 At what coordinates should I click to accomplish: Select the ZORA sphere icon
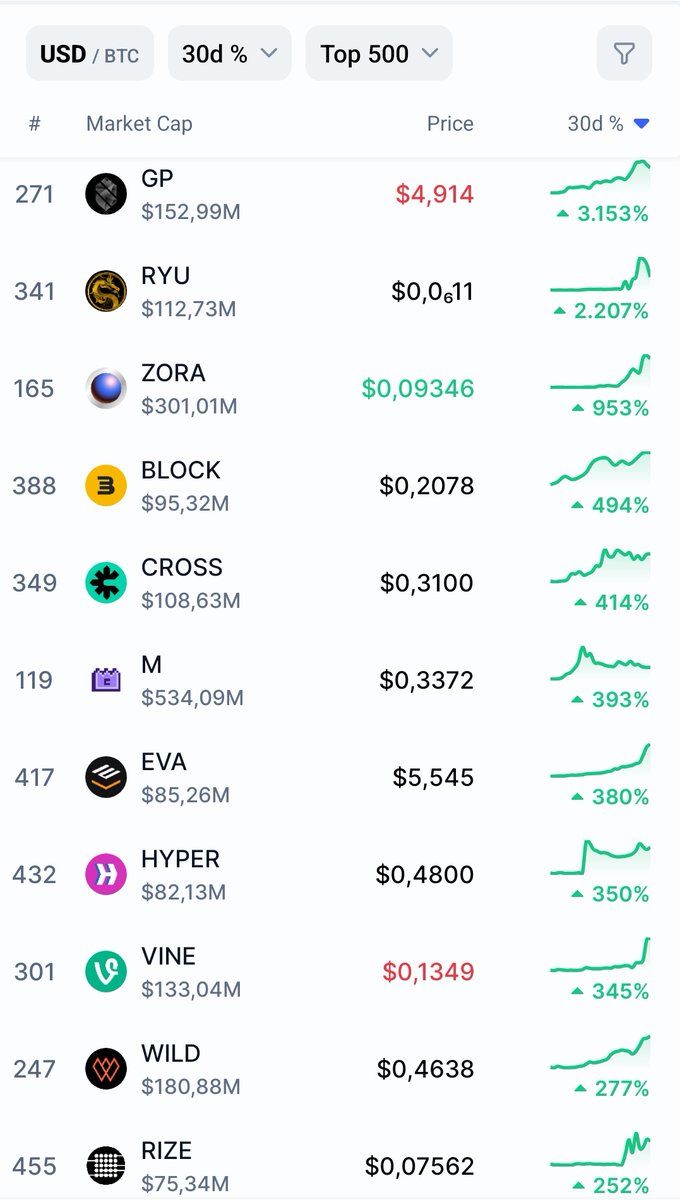tap(106, 388)
